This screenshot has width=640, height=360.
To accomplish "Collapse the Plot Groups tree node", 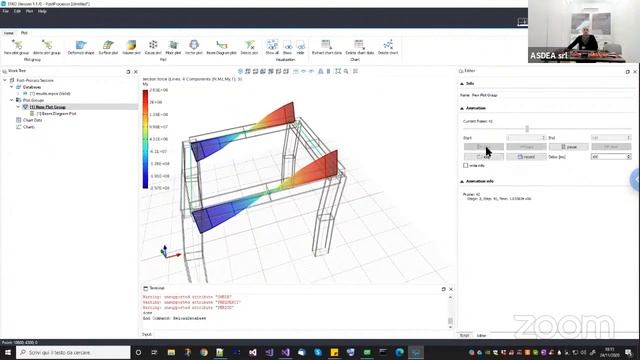I will (12, 100).
